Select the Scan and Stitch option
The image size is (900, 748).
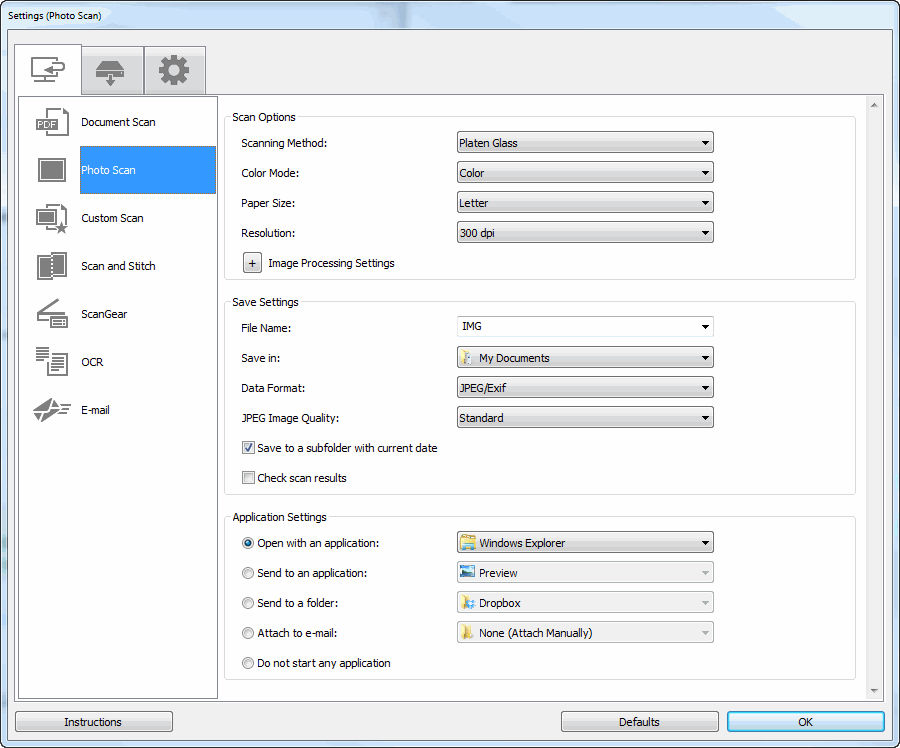pos(118,266)
